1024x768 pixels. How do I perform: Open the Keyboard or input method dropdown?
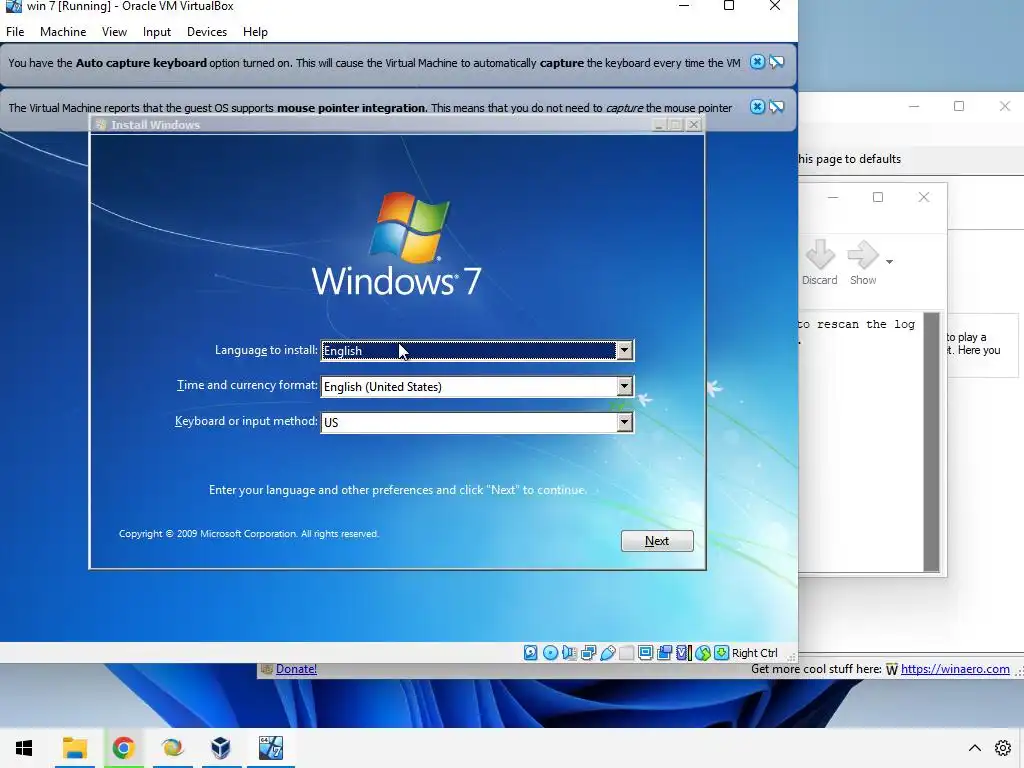(x=624, y=423)
